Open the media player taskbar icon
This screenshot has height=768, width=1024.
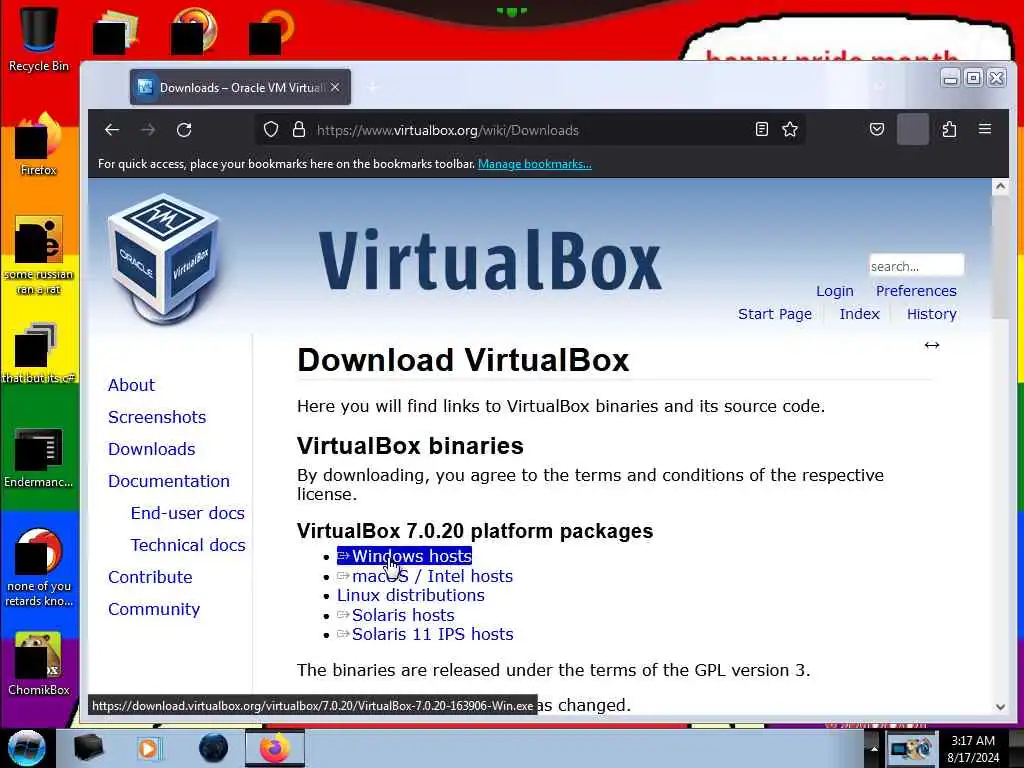(x=149, y=748)
